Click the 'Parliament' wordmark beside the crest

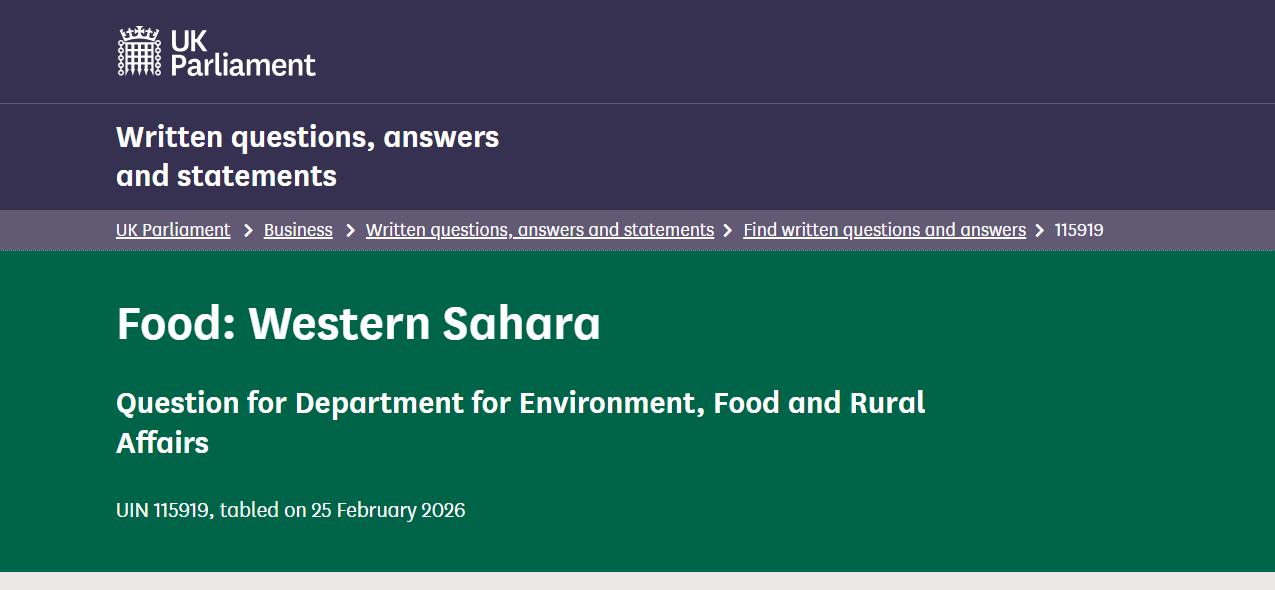click(x=244, y=66)
